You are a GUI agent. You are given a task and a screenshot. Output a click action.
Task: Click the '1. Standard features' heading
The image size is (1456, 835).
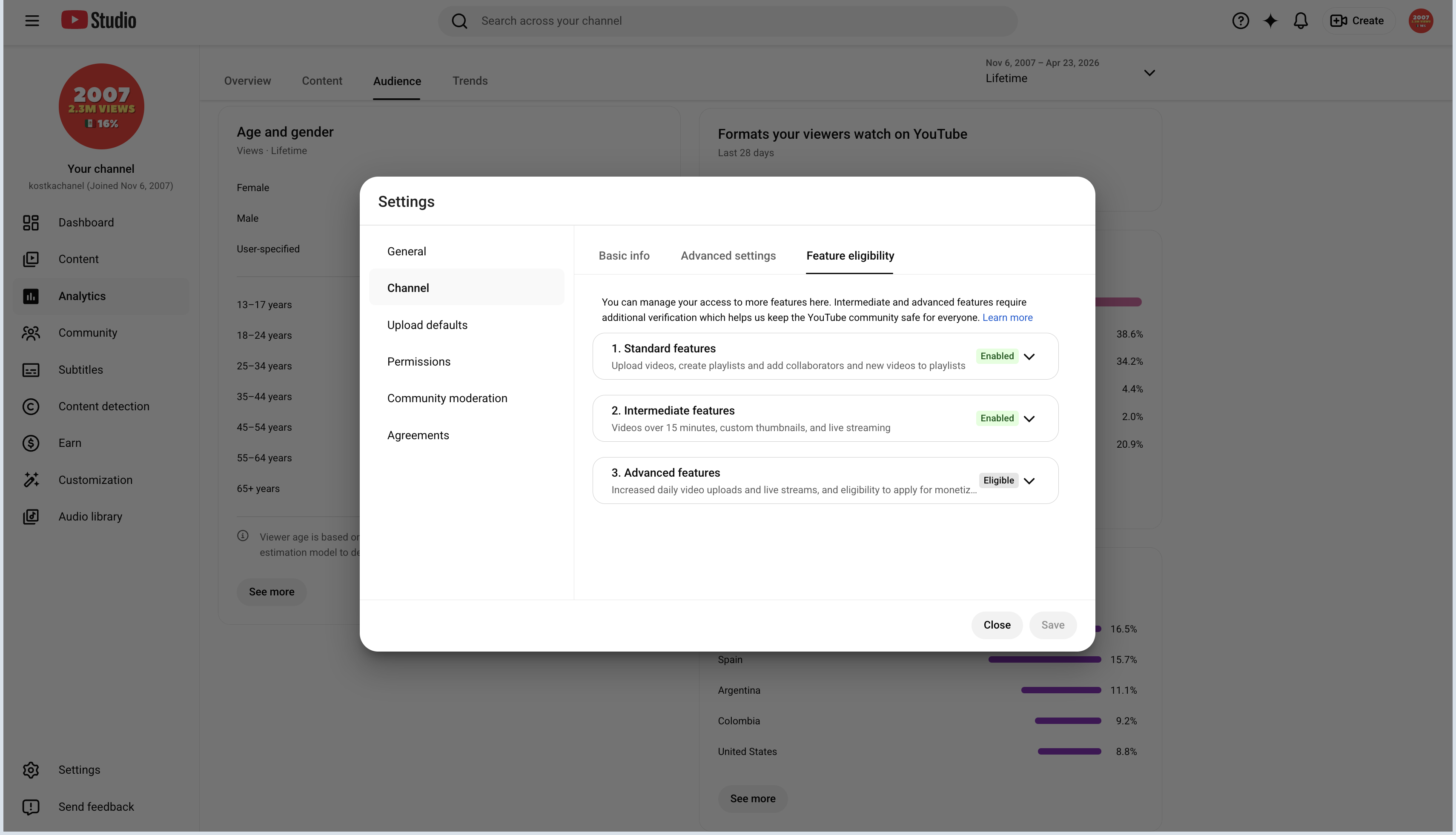pos(663,349)
